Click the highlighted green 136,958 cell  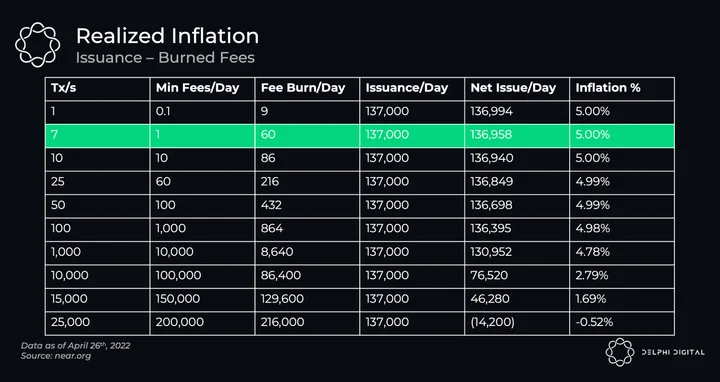(517, 135)
